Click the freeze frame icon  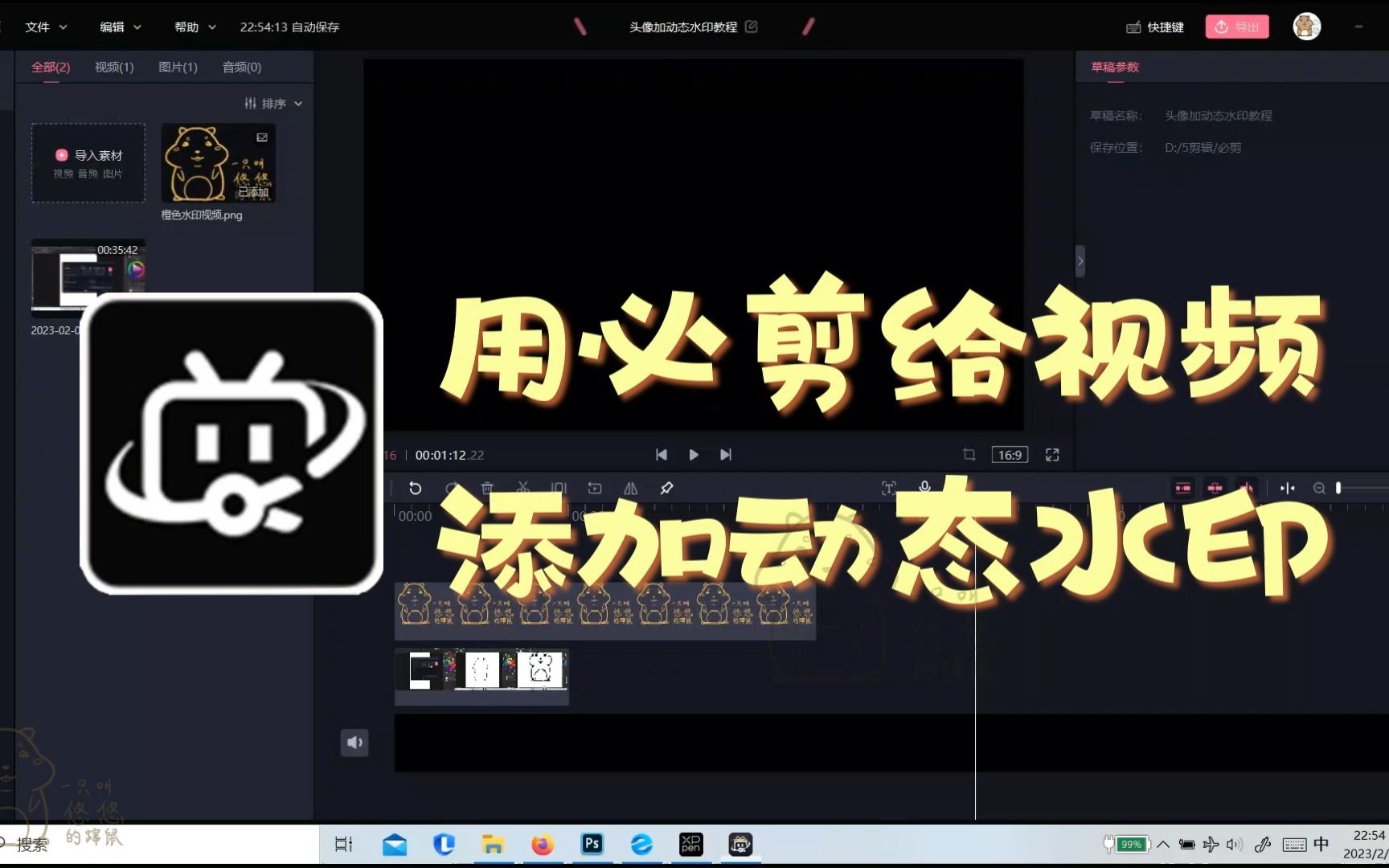[x=559, y=488]
